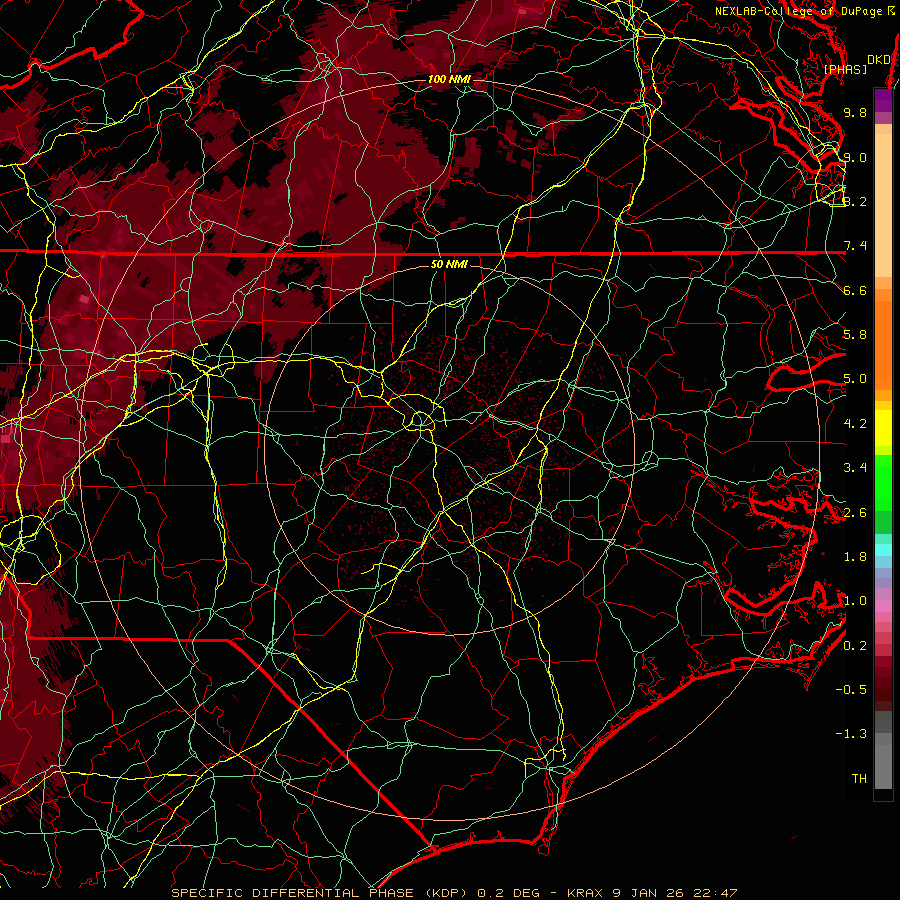Viewport: 900px width, 900px height.
Task: Click the 6.6 legend value
Action: (x=855, y=290)
